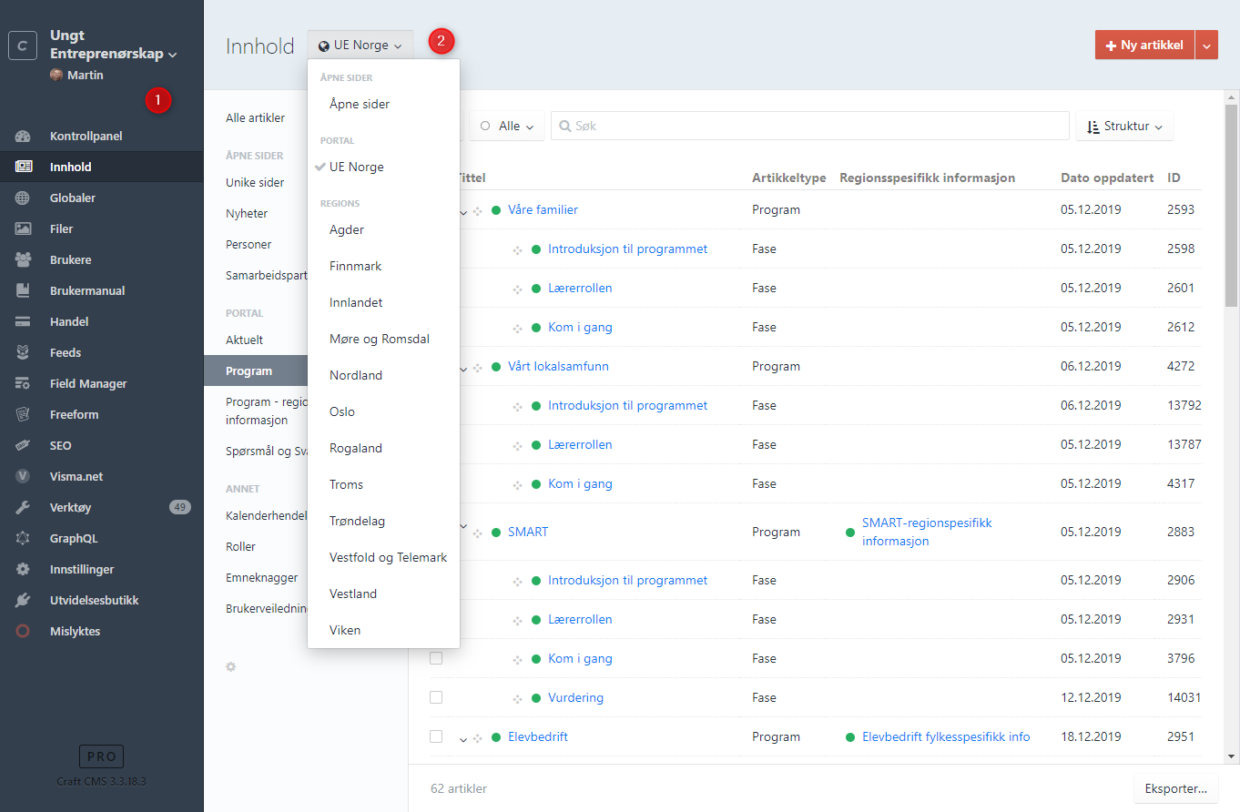1240x812 pixels.
Task: Click the source settings gear icon
Action: (x=231, y=667)
